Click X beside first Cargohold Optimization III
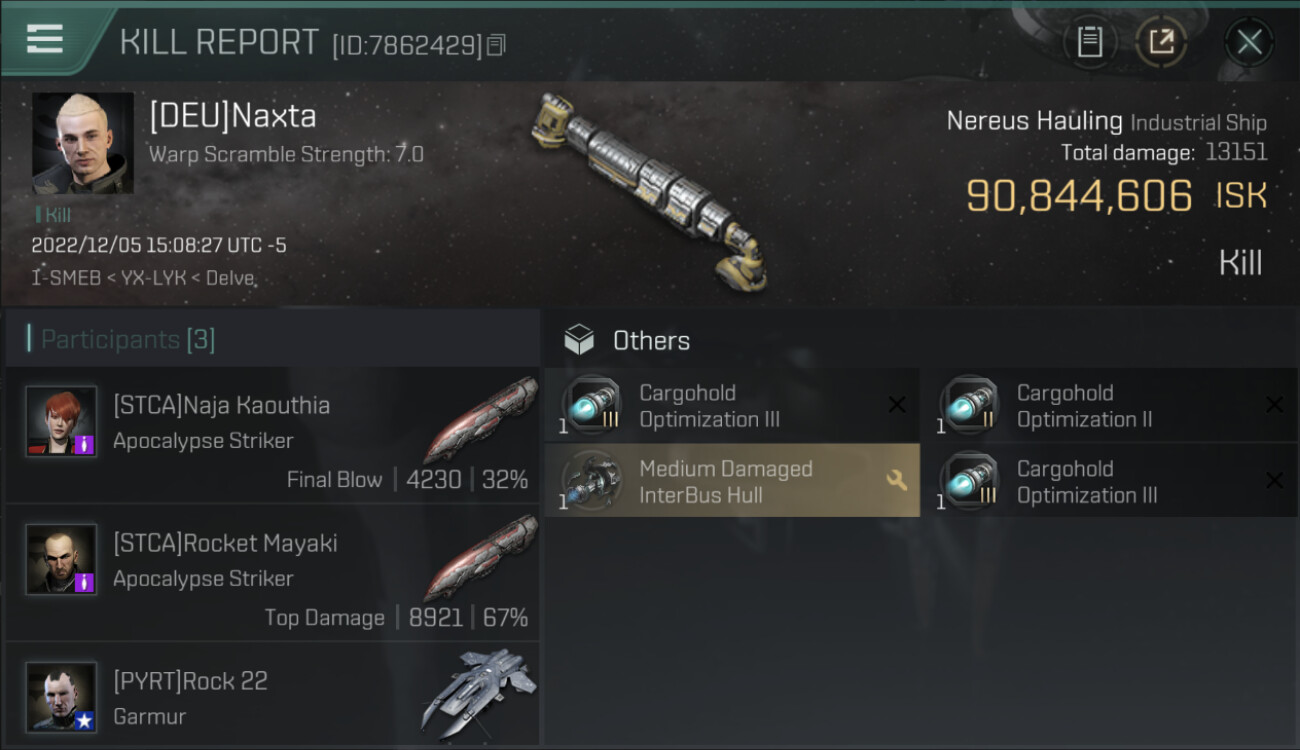 click(x=897, y=405)
